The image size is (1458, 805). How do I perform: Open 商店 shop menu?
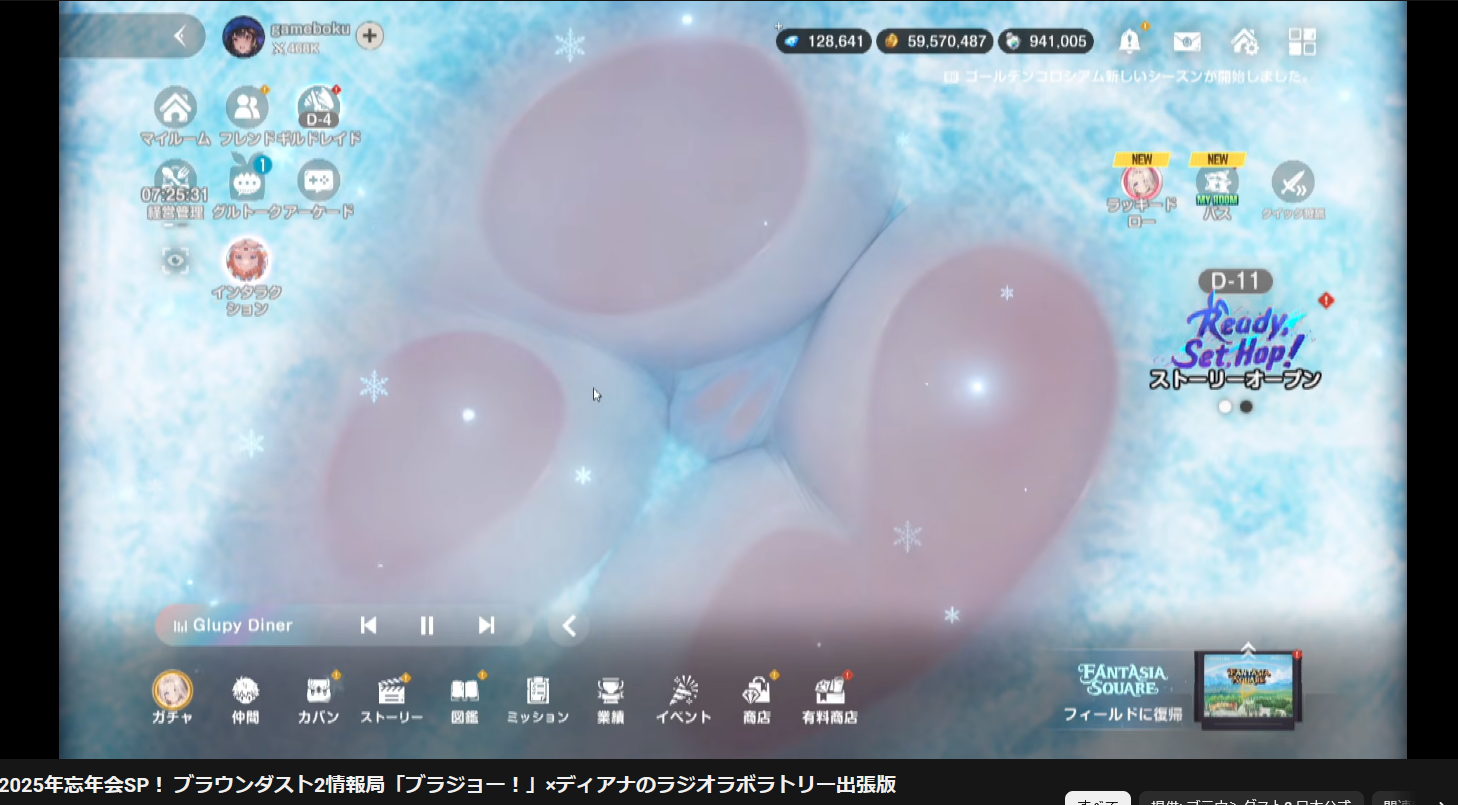[757, 699]
